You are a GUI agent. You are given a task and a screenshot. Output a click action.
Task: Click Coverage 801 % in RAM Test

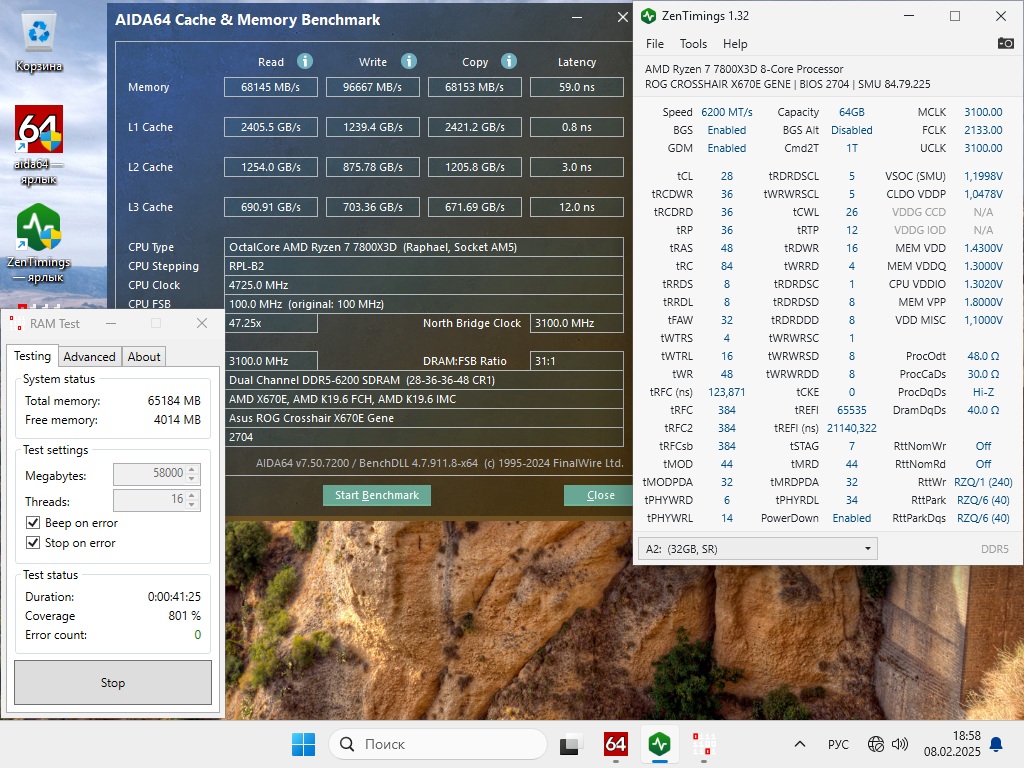click(184, 616)
